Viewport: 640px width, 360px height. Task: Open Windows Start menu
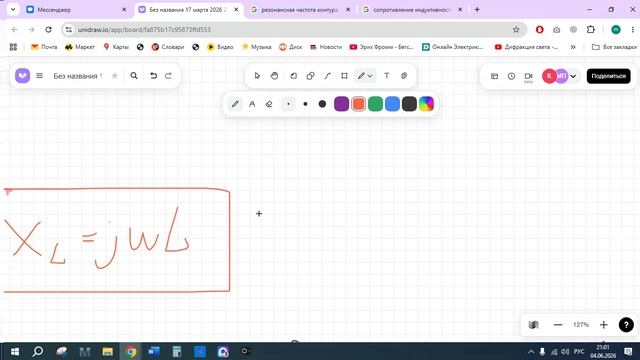pyautogui.click(x=15, y=351)
